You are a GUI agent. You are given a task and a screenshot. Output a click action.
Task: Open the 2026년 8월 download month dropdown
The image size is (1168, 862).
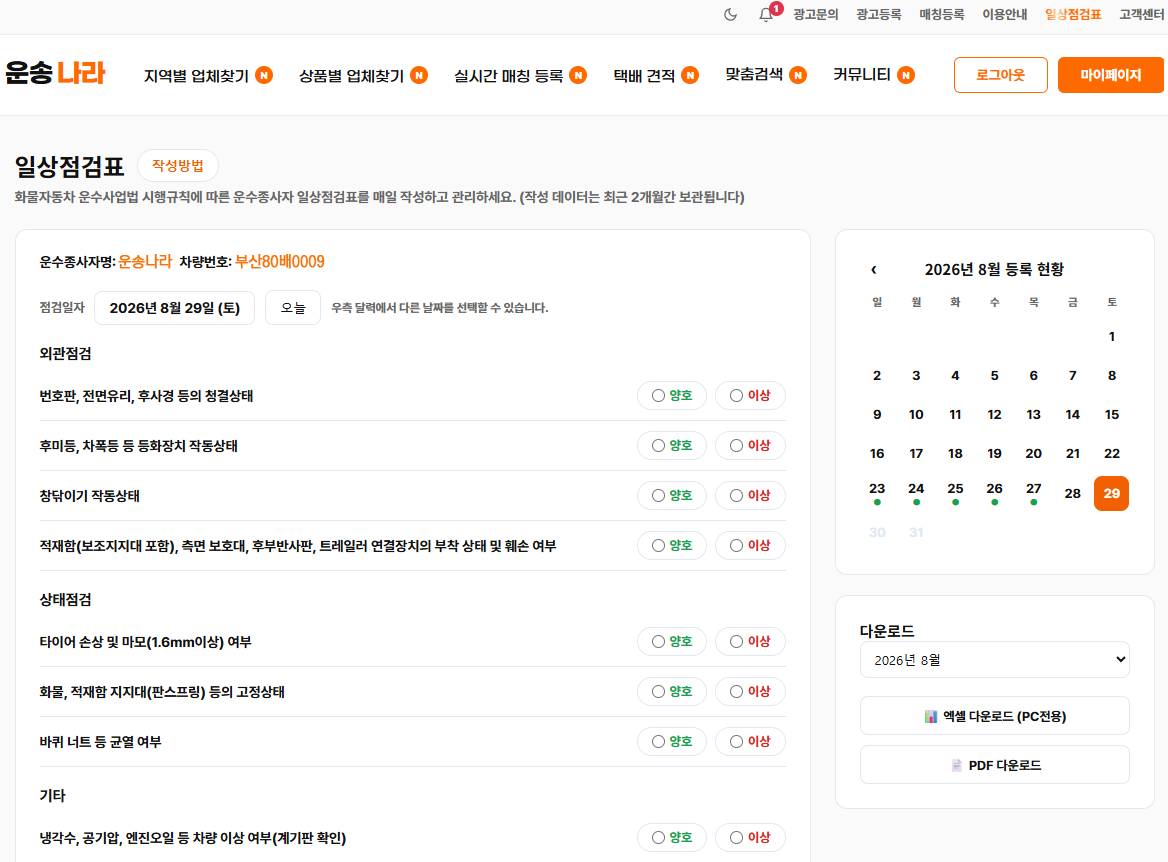pos(994,660)
